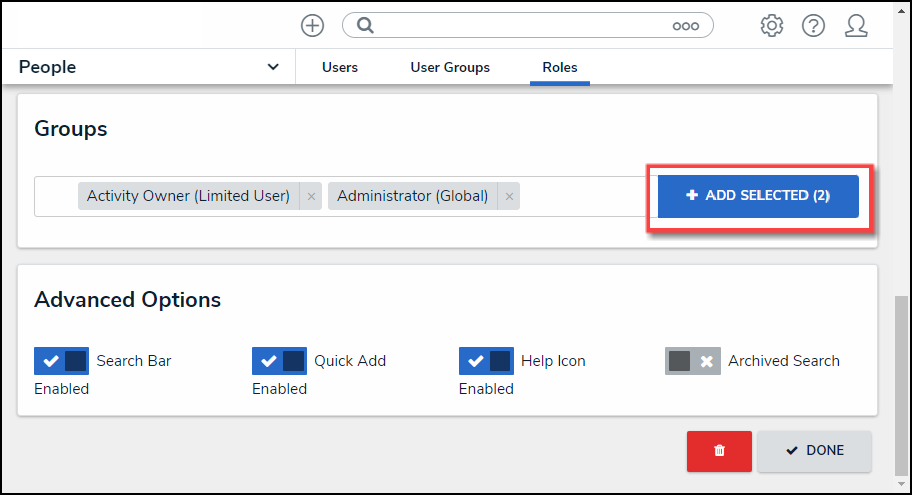Remove Activity Owner (Limited User) tag

(x=311, y=197)
